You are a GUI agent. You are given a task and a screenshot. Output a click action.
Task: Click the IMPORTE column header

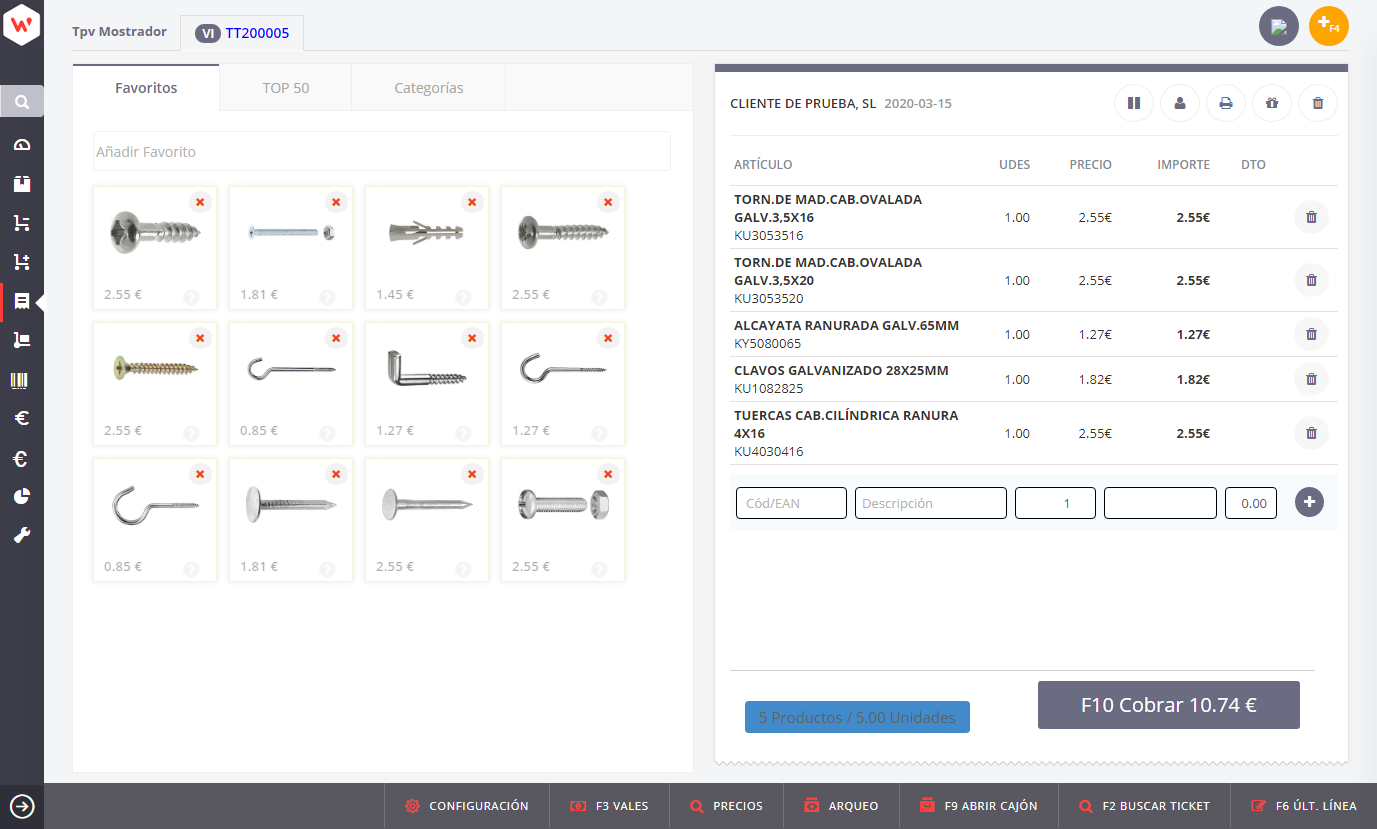1183,164
